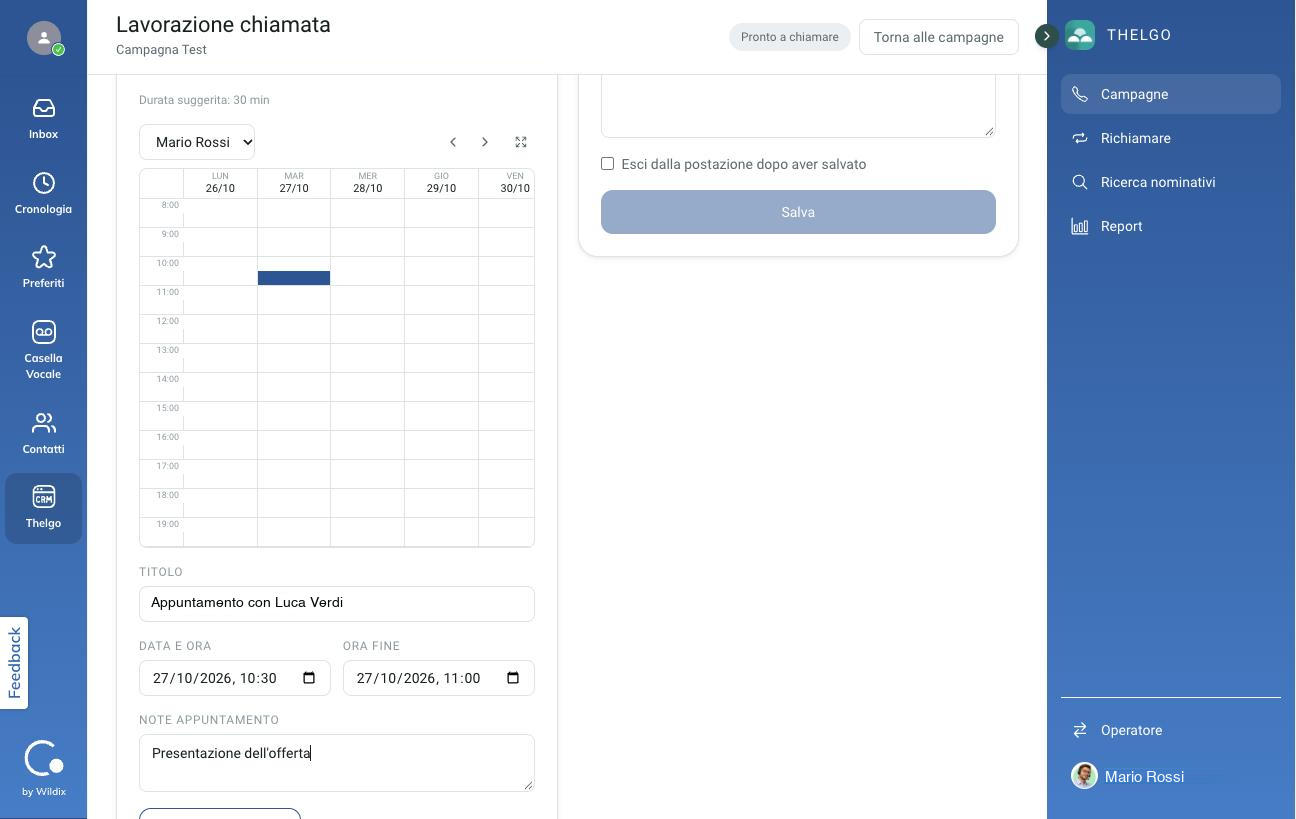Click the Pronto a chiamare status badge
This screenshot has width=1296, height=819.
(x=790, y=37)
